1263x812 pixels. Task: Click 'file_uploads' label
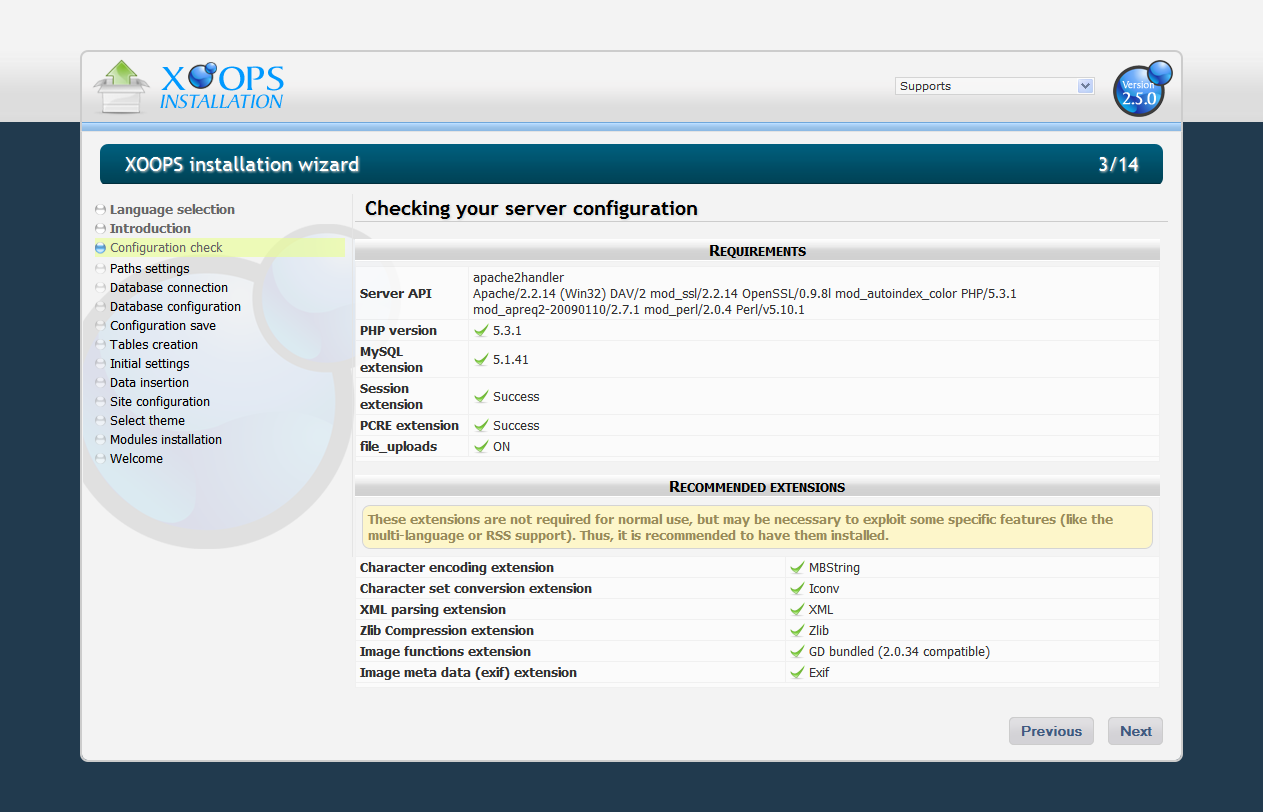(x=398, y=446)
